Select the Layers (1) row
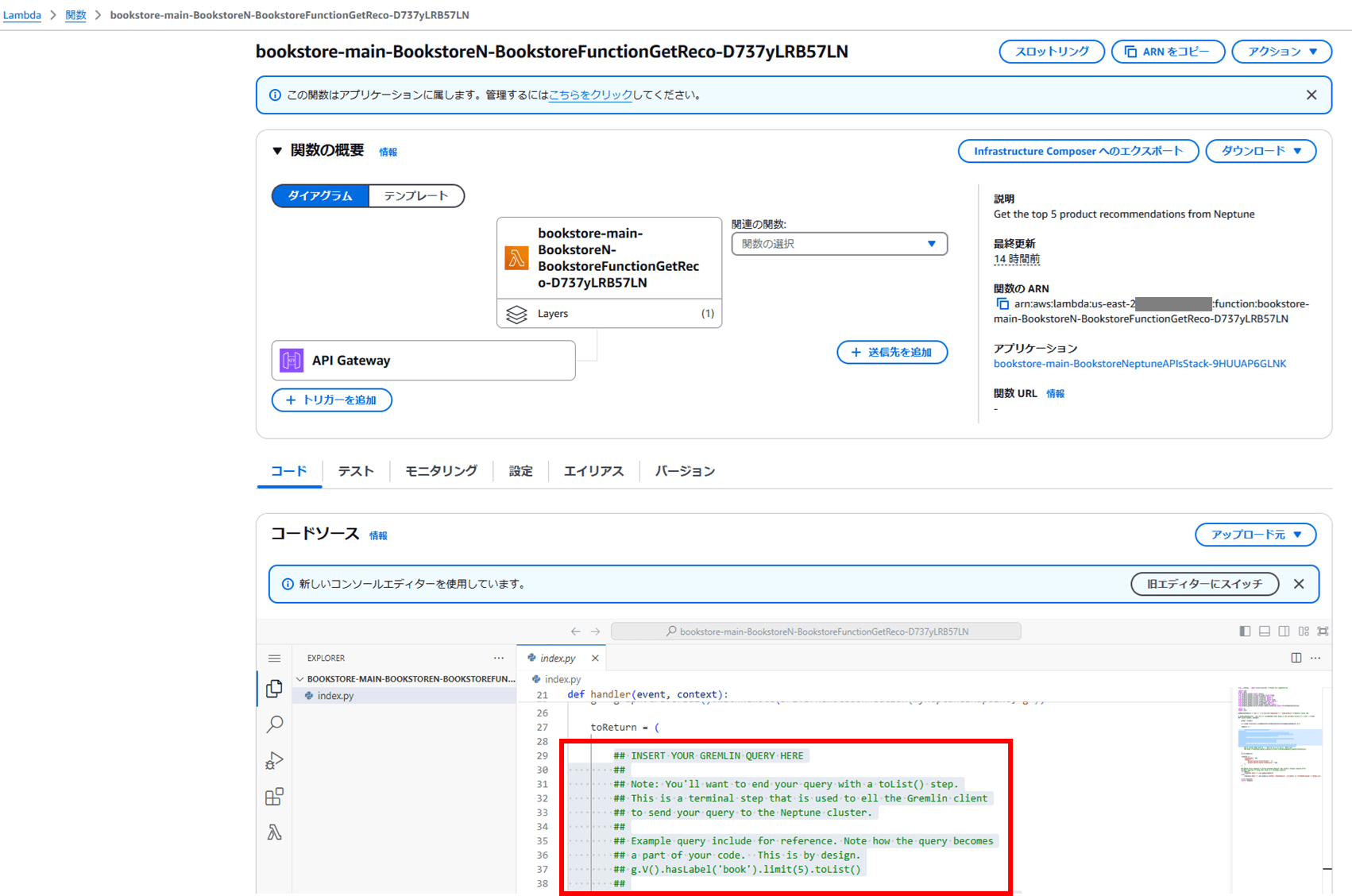Viewport: 1352px width, 896px height. pos(609,314)
